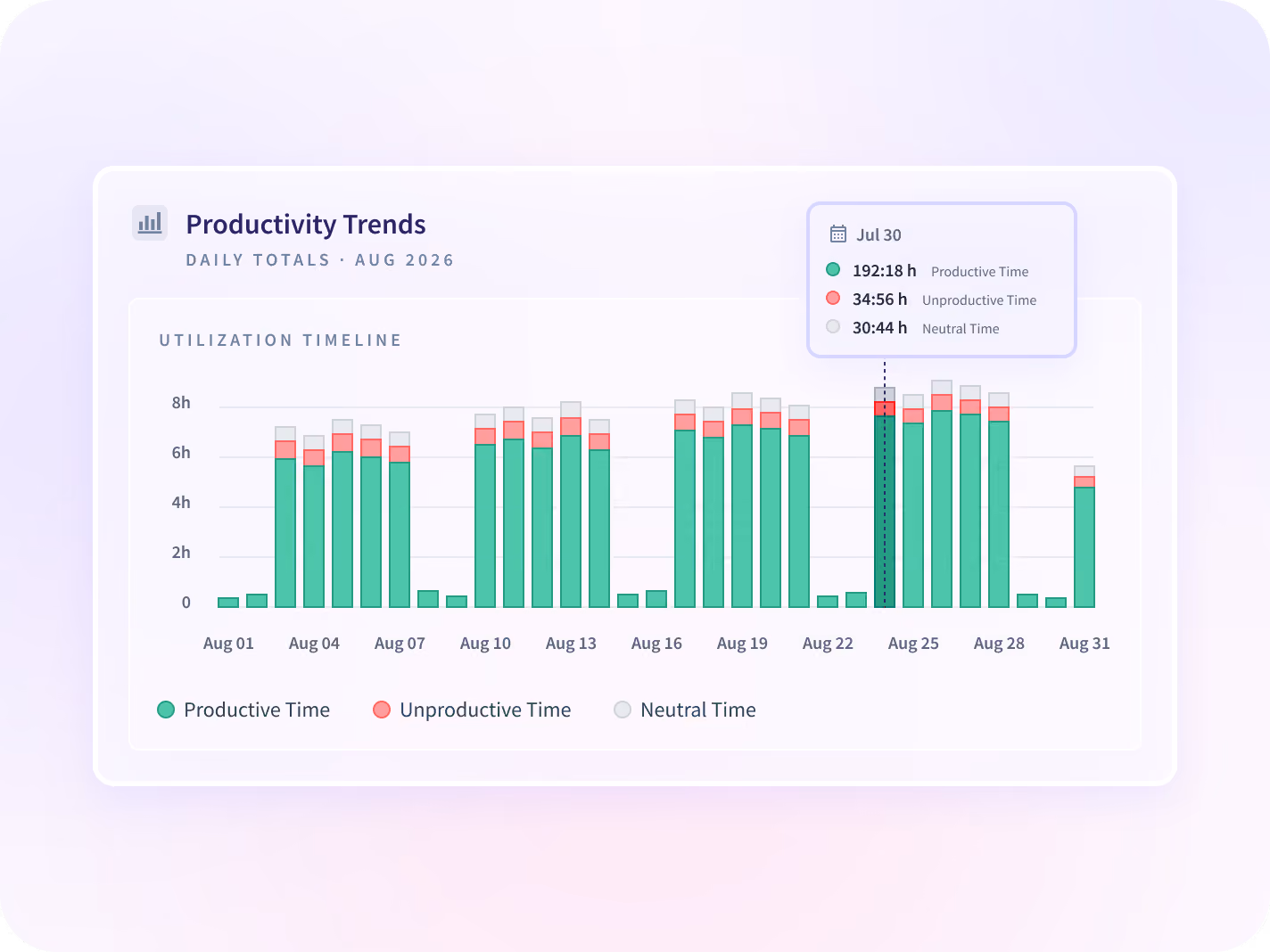The width and height of the screenshot is (1270, 952).
Task: Click the UTILIZATION TIMELINE heading
Action: (280, 340)
